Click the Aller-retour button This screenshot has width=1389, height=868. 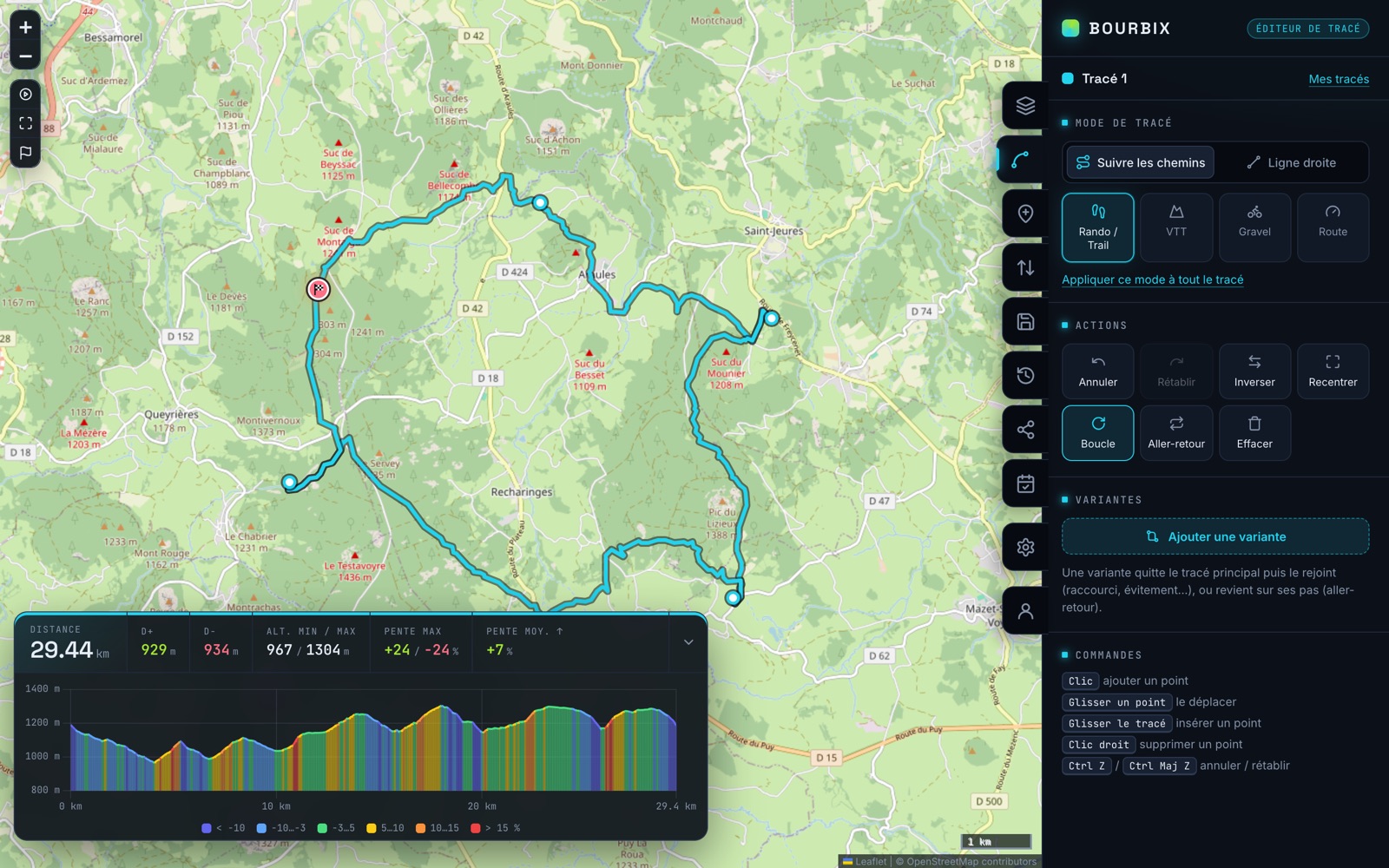pyautogui.click(x=1175, y=433)
